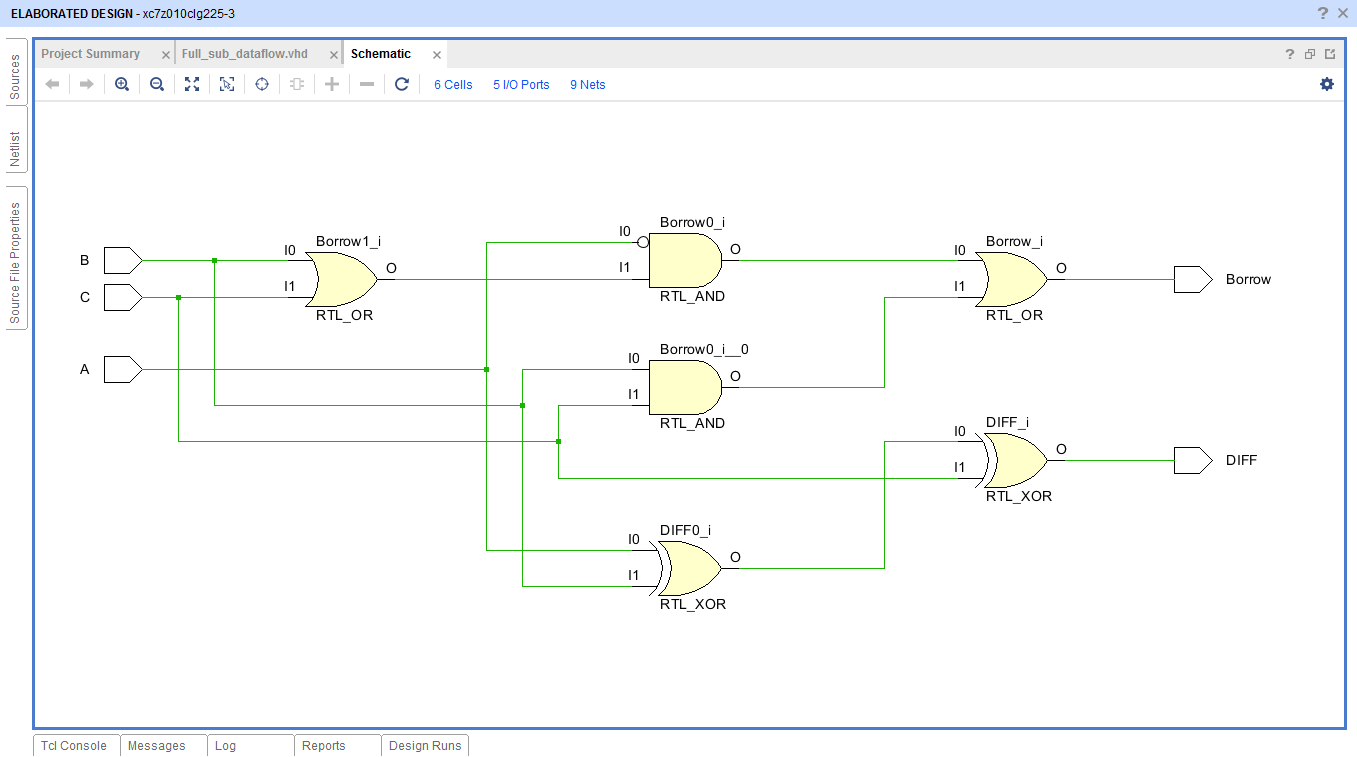Zoom in on the schematic

point(122,85)
